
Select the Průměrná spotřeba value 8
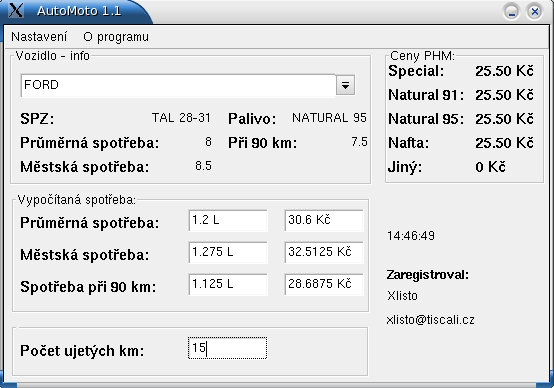[x=208, y=142]
